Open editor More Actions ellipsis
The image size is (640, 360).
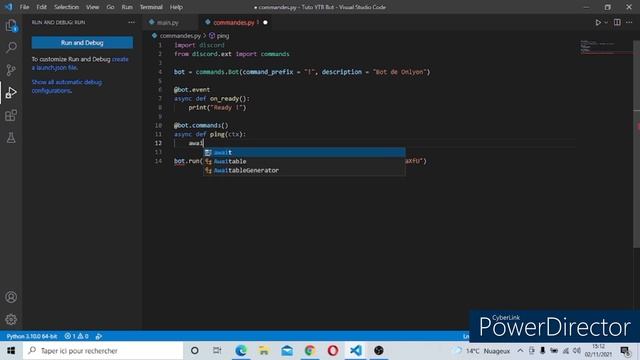629,22
